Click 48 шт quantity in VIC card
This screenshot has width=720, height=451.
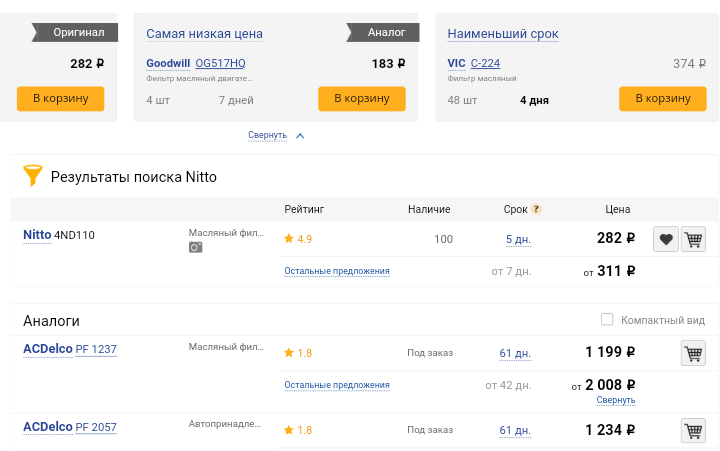pos(462,100)
